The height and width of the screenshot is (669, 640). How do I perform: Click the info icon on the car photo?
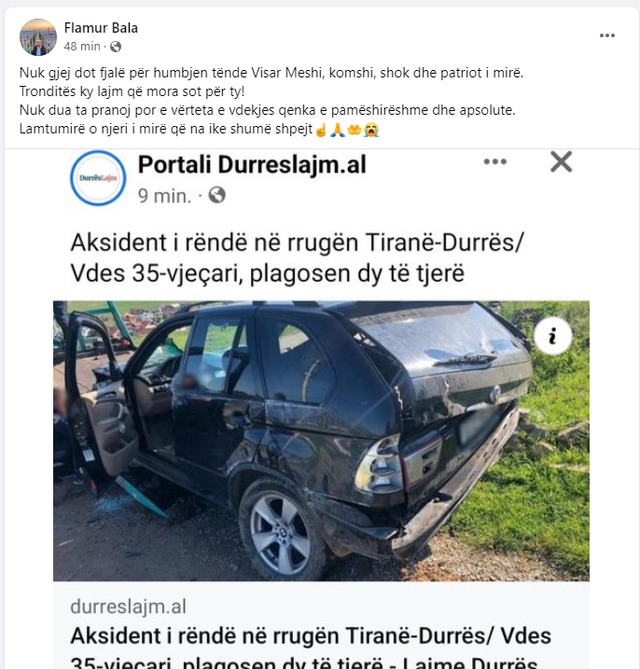[x=553, y=336]
